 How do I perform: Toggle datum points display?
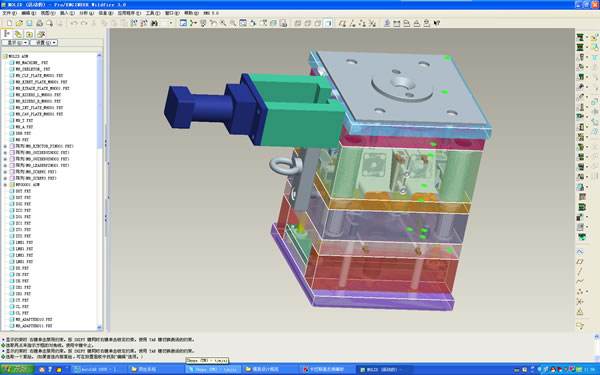362,23
